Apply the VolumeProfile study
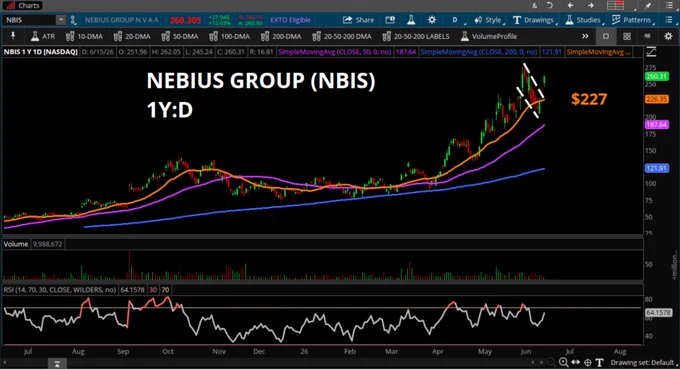The width and height of the screenshot is (680, 369). pyautogui.click(x=488, y=36)
